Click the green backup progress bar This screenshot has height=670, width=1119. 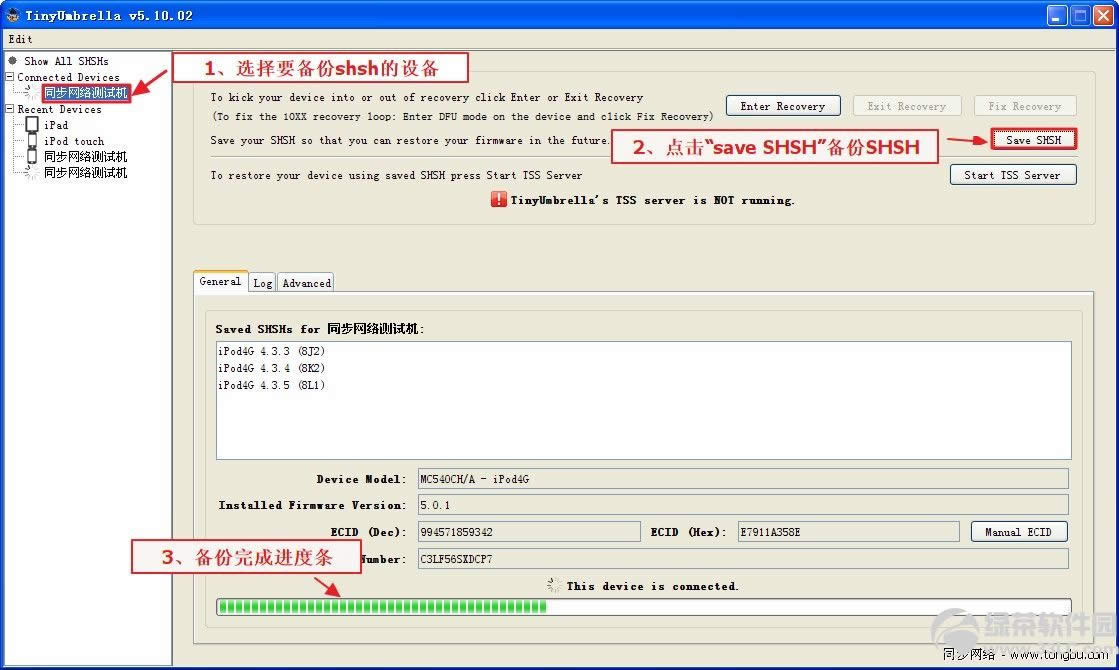coord(643,606)
